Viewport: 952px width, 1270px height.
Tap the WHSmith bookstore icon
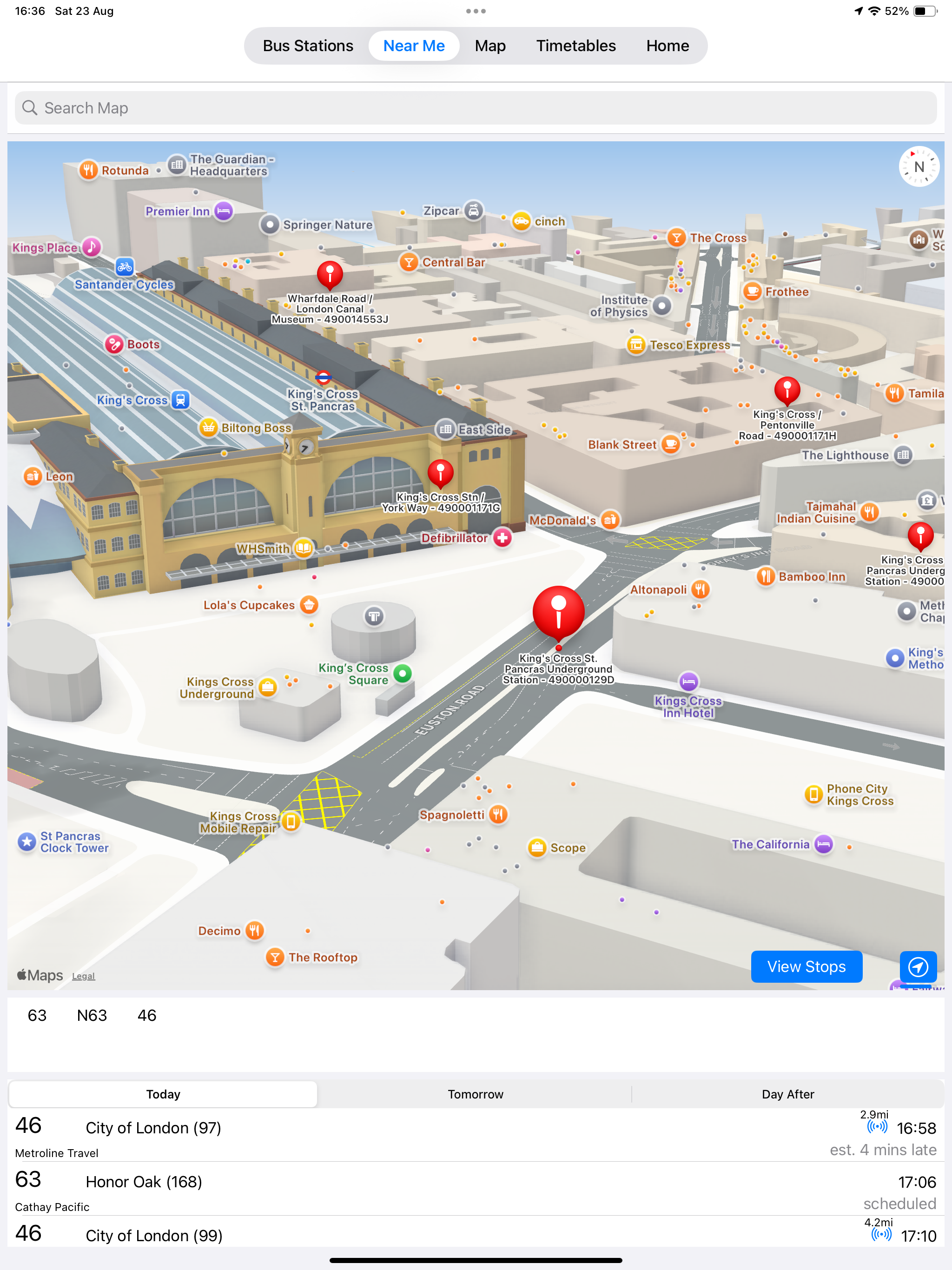tap(303, 549)
